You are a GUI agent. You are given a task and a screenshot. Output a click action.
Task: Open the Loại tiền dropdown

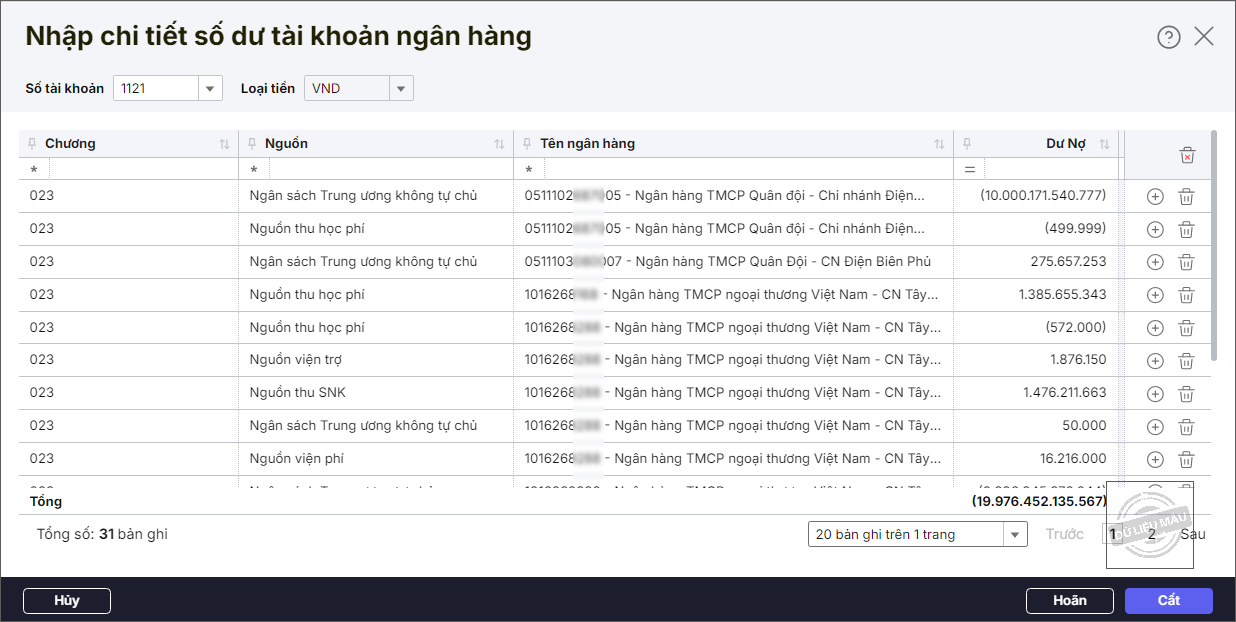click(401, 89)
